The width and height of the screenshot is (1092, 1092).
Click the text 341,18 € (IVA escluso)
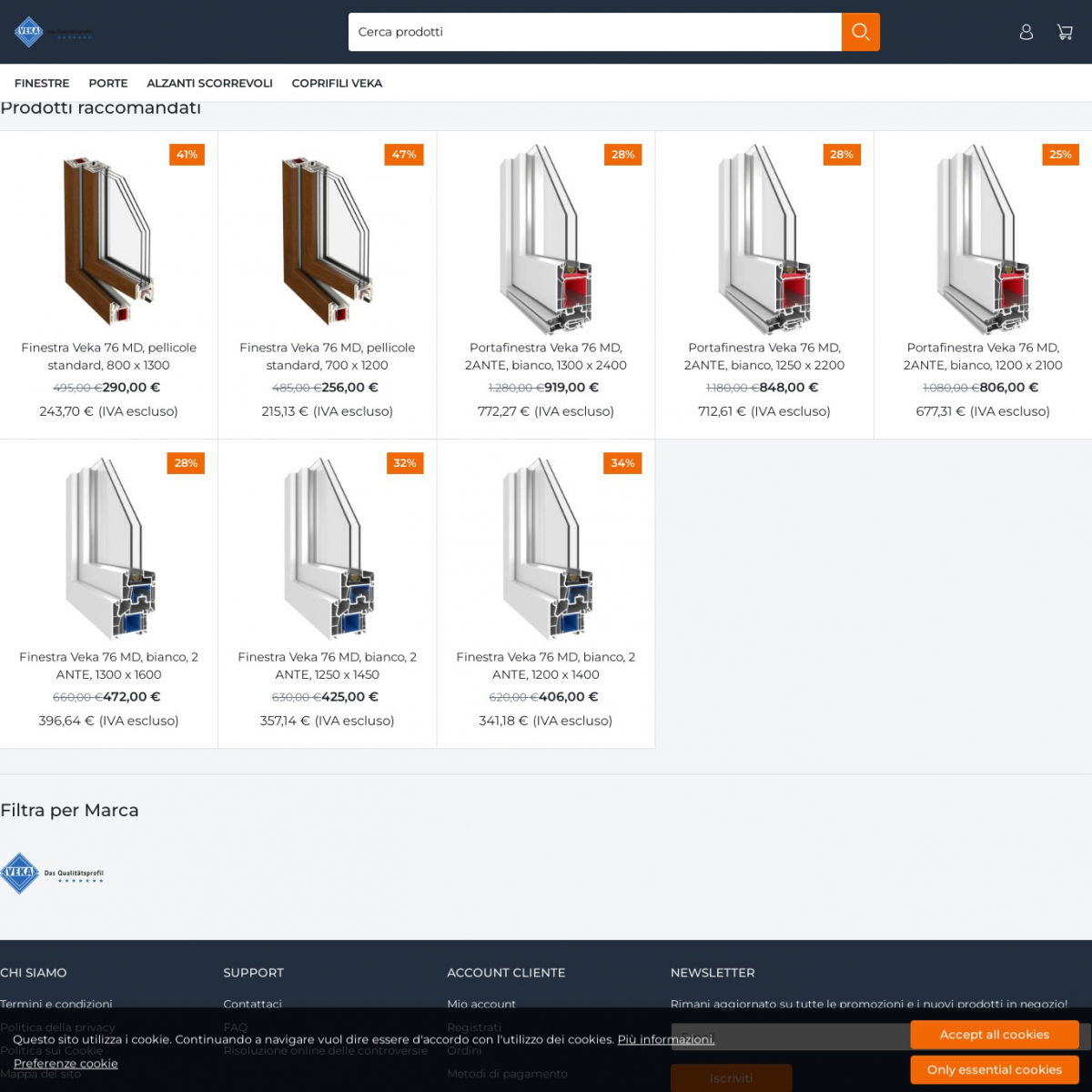(x=546, y=721)
